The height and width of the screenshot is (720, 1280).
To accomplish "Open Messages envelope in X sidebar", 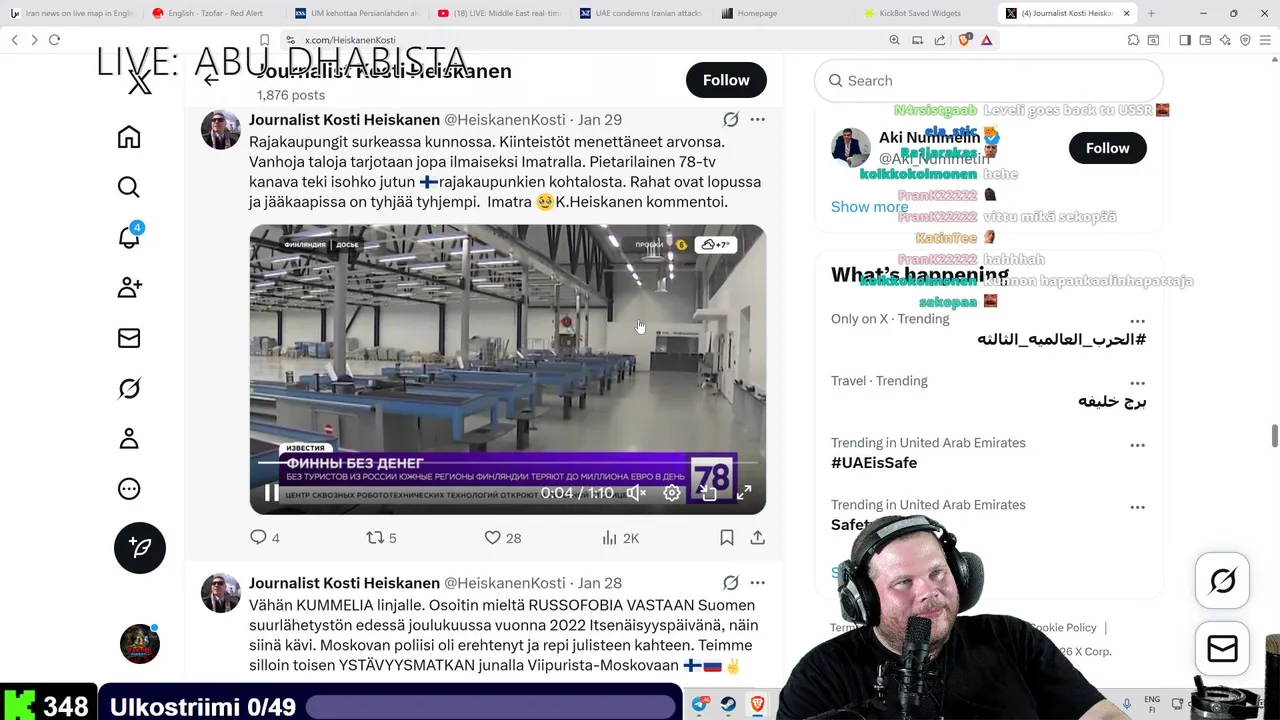I will click(x=129, y=338).
